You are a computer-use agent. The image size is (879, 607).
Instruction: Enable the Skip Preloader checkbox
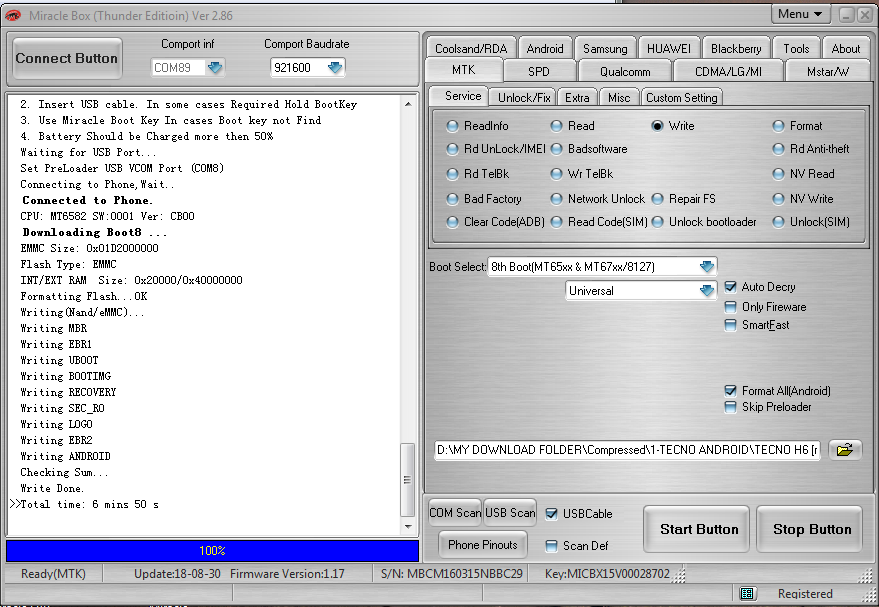pos(730,407)
